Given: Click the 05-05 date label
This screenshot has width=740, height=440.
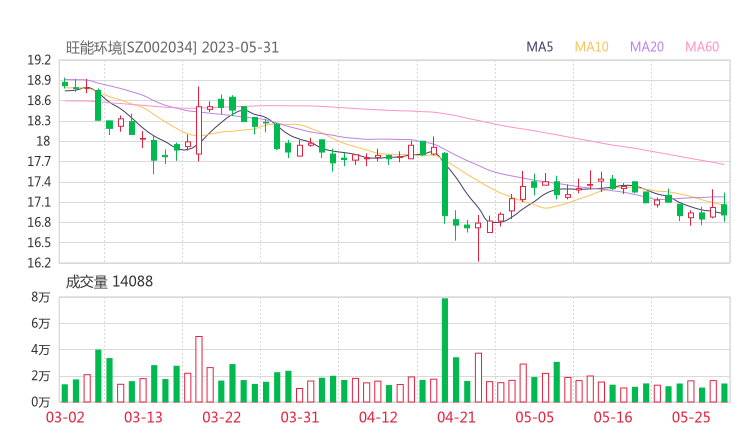Looking at the screenshot, I should (535, 417).
